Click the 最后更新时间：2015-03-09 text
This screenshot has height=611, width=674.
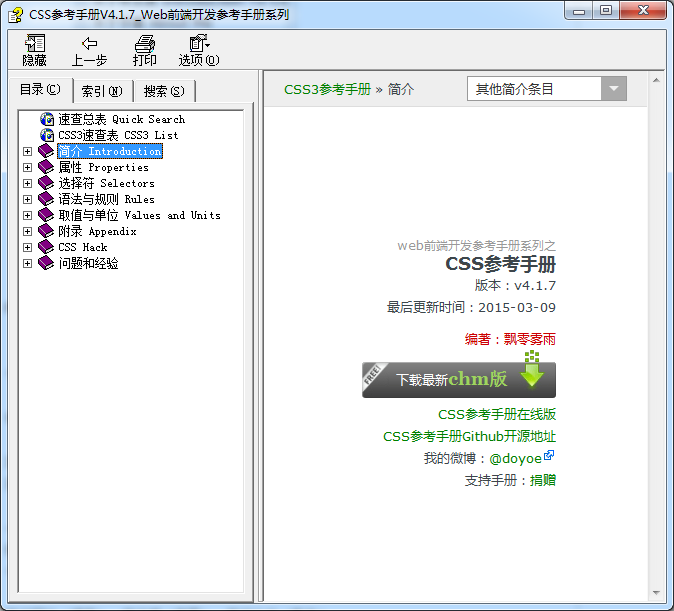point(471,307)
